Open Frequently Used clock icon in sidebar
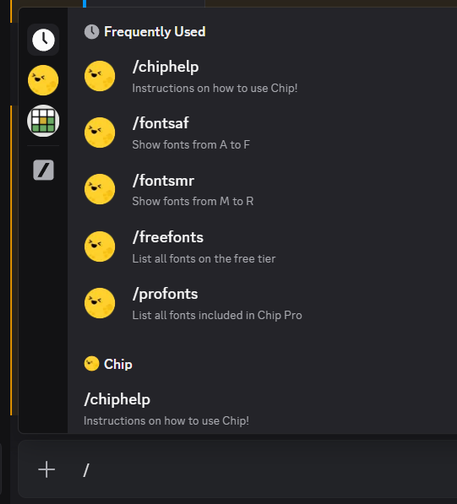This screenshot has height=504, width=457. point(43,40)
